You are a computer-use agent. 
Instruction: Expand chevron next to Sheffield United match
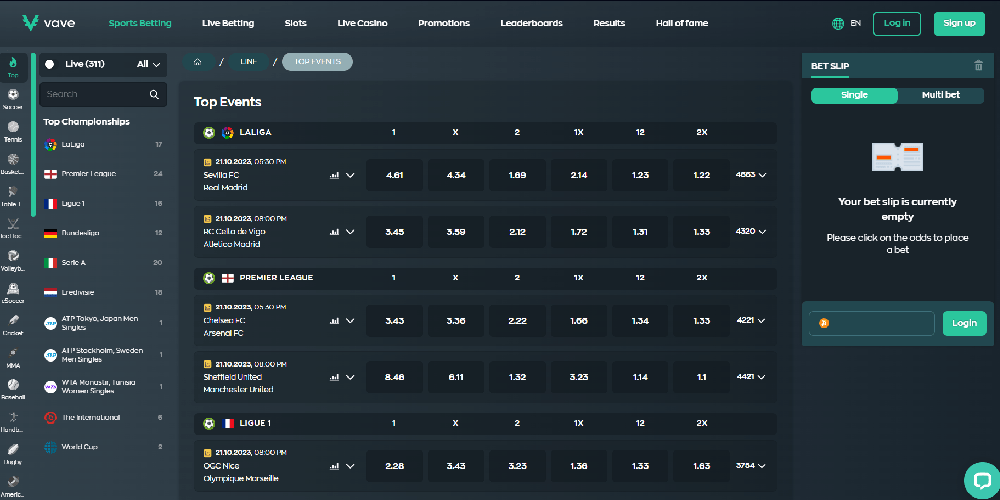click(350, 377)
